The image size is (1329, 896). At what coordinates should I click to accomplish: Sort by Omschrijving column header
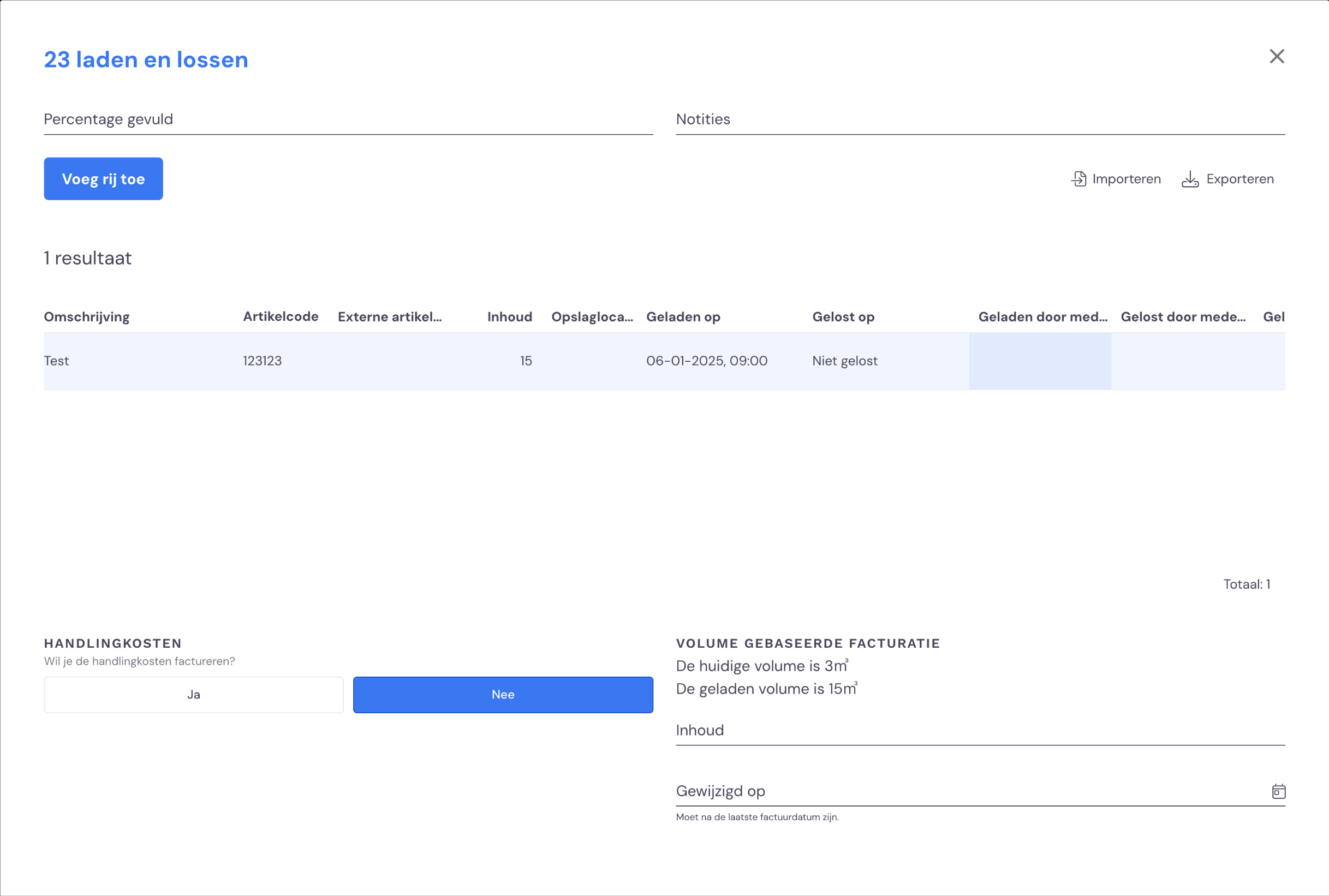[87, 316]
